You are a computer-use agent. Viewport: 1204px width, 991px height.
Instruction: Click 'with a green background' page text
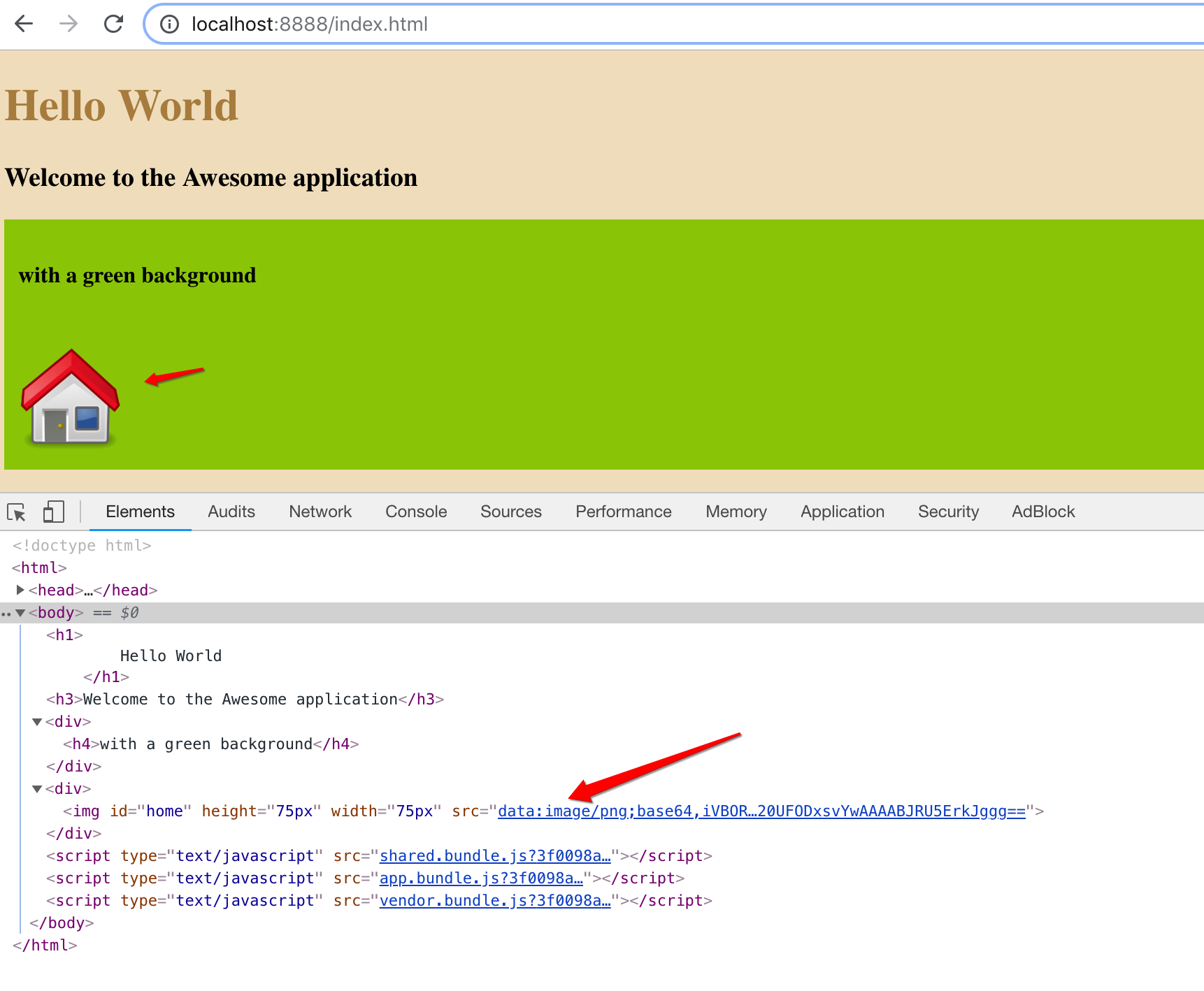point(137,275)
